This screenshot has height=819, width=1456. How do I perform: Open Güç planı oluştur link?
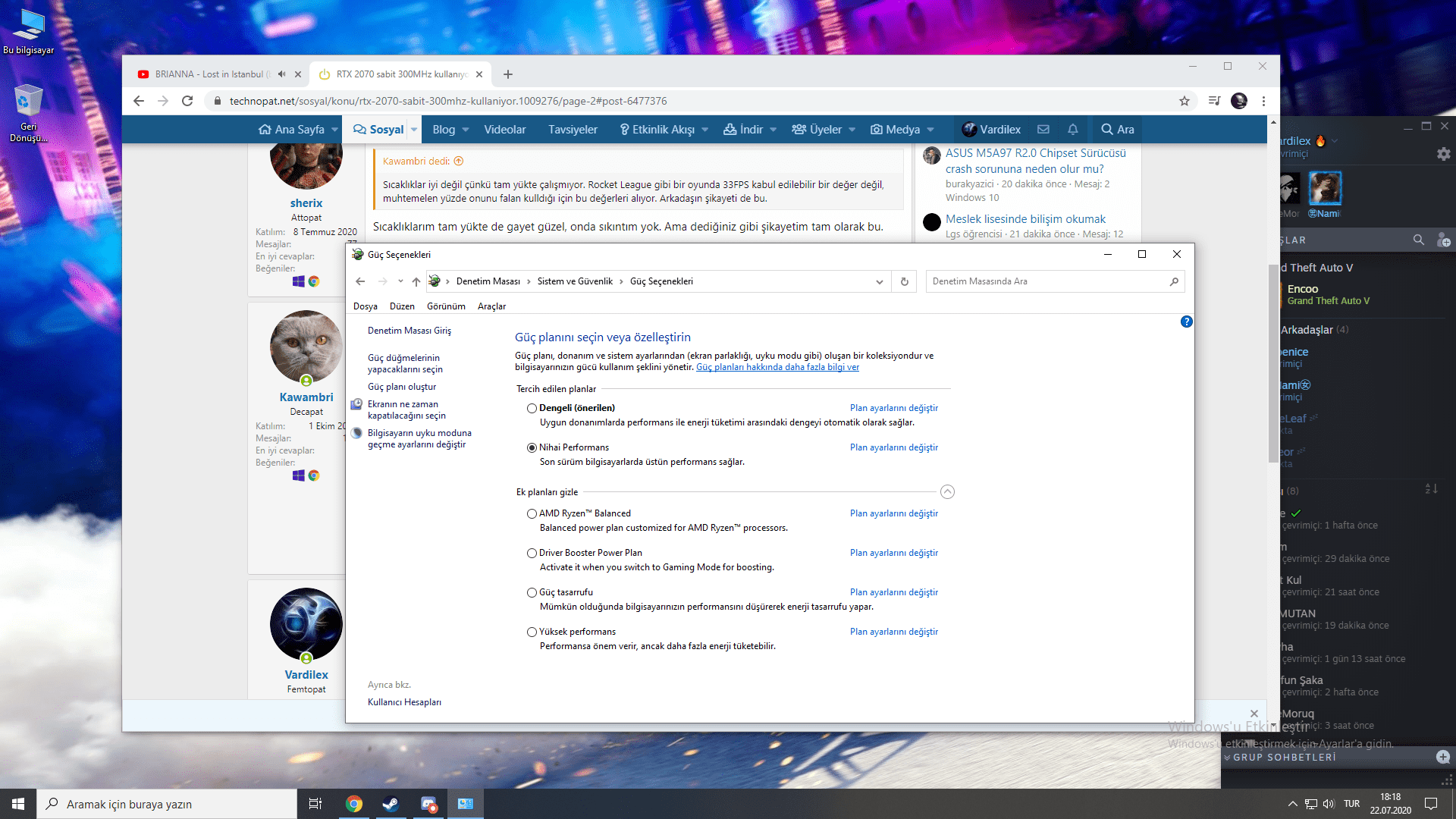(402, 387)
